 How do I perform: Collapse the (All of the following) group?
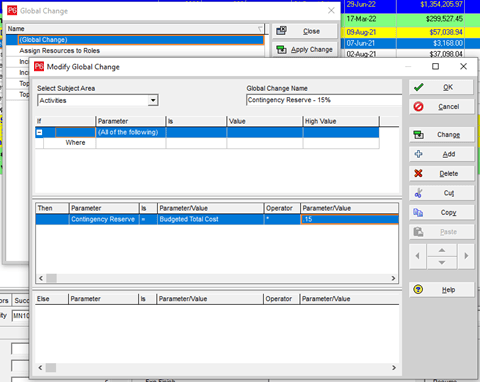point(39,132)
